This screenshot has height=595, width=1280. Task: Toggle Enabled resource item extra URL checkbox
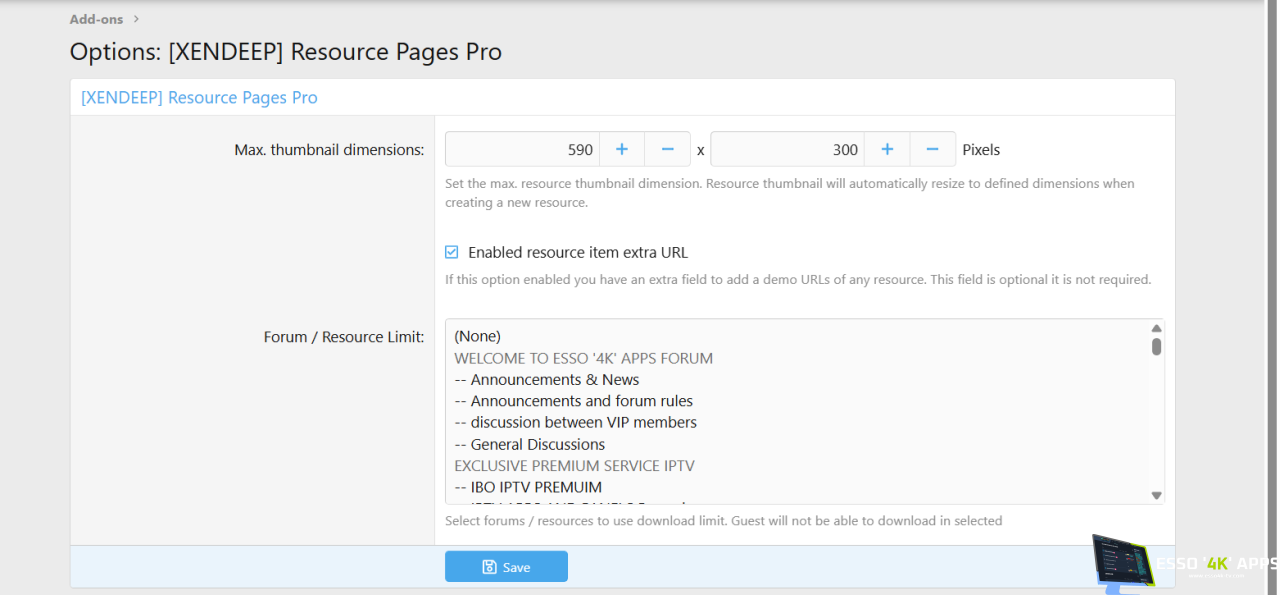(x=452, y=253)
